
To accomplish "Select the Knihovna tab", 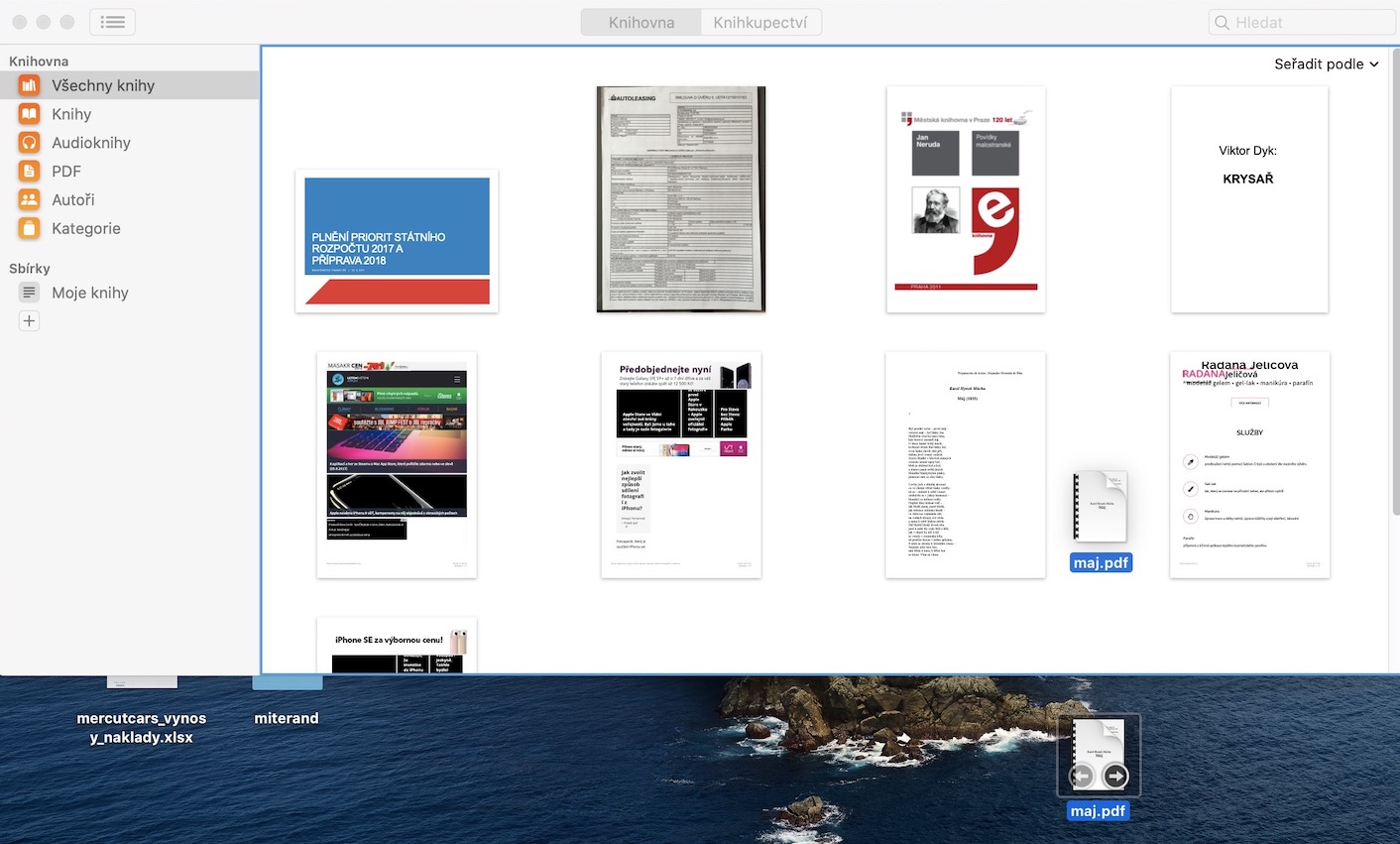I will pos(642,22).
